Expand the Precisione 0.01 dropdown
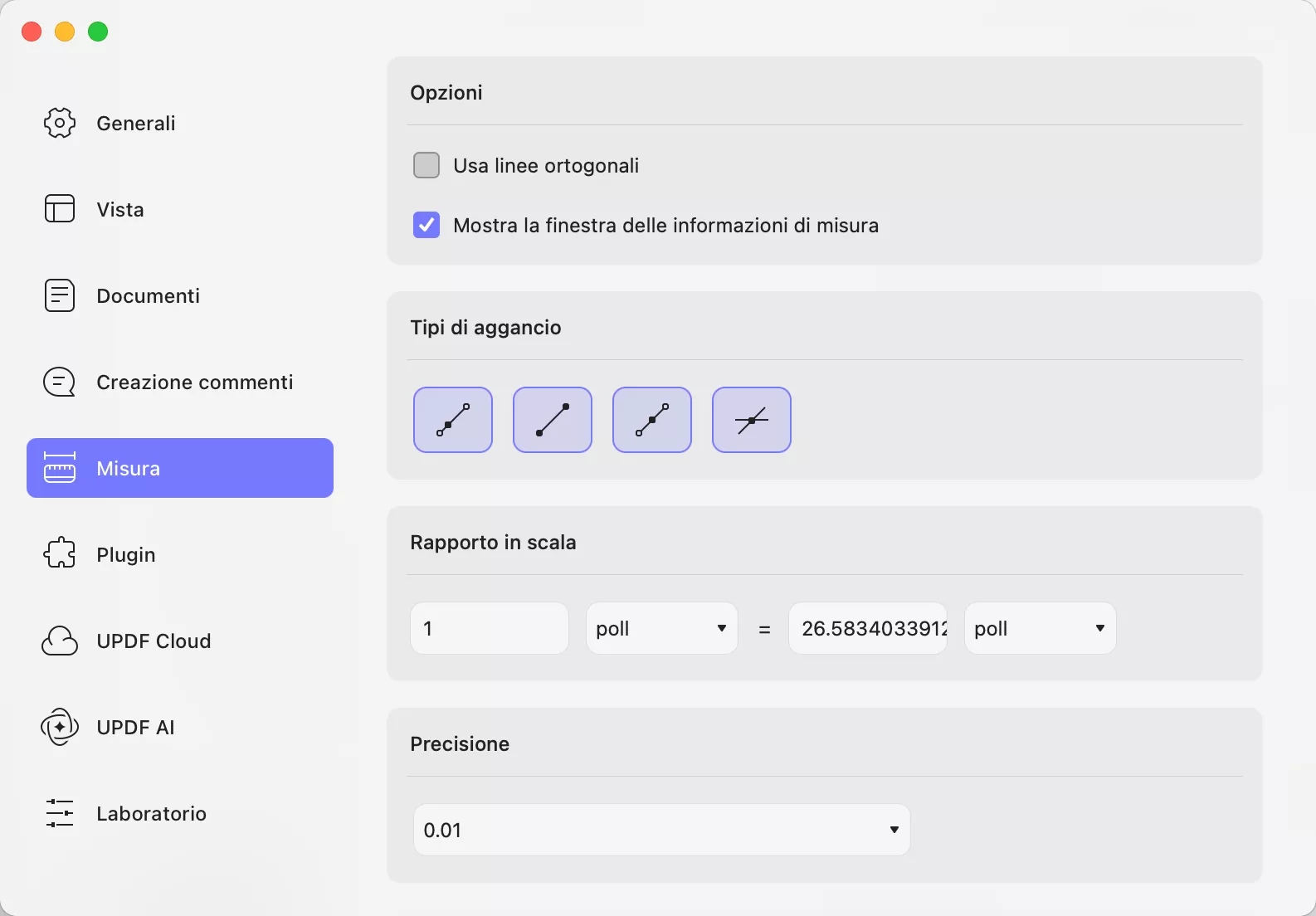 pos(661,830)
